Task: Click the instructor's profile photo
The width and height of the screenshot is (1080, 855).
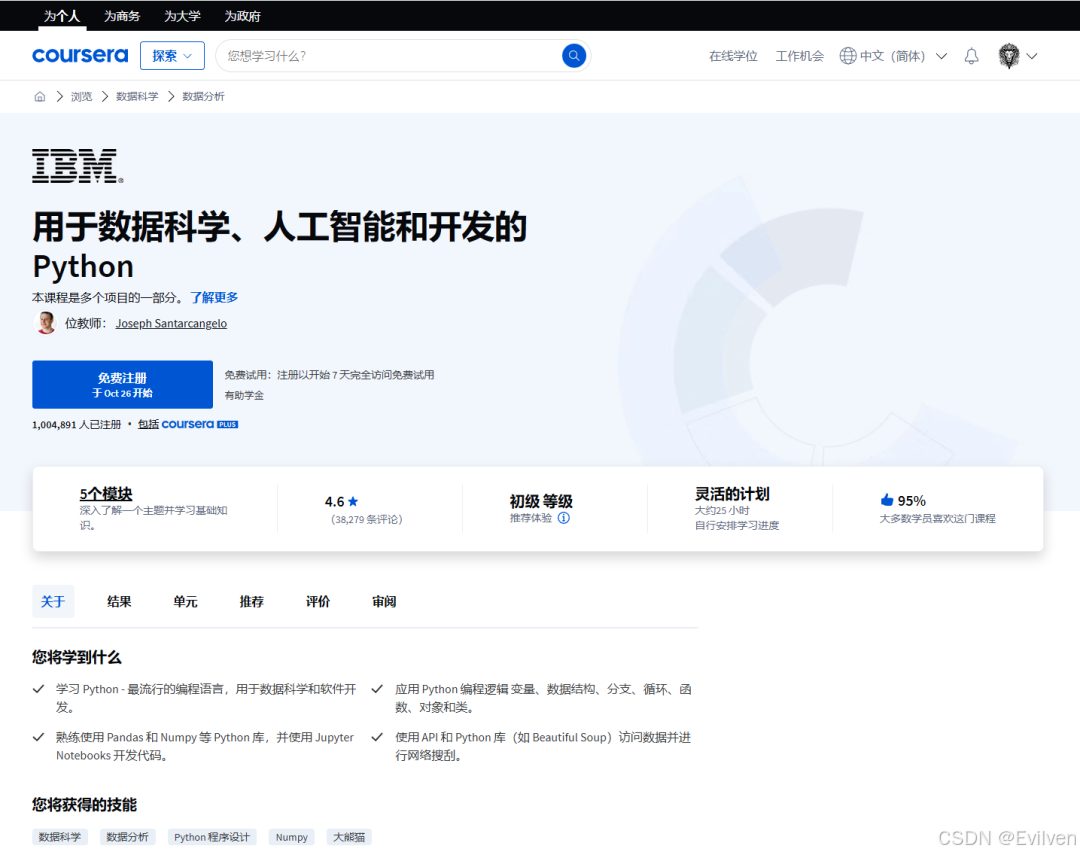Action: [45, 322]
